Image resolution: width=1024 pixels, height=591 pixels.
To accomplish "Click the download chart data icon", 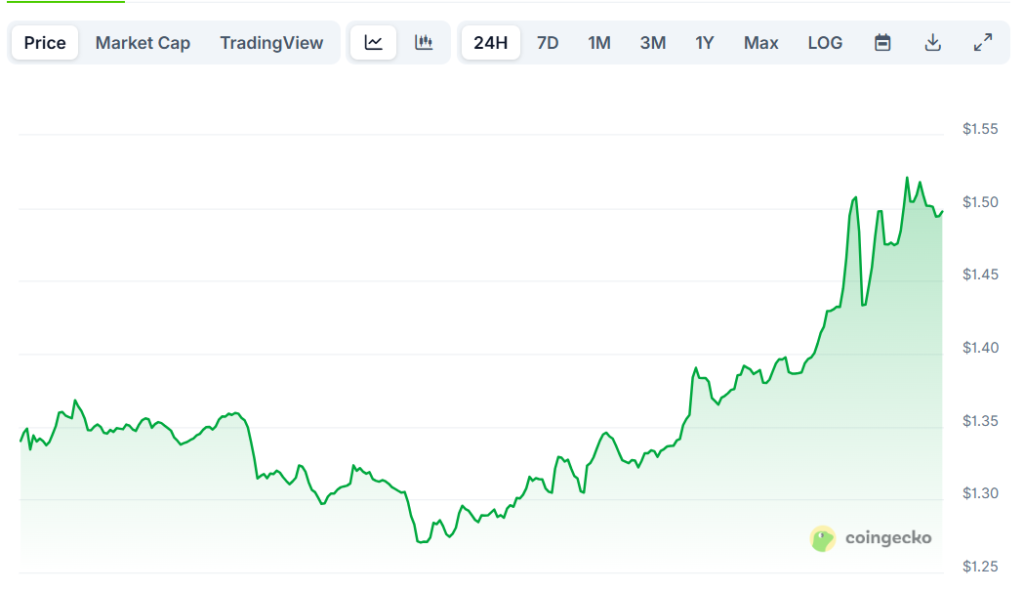I will coord(932,43).
